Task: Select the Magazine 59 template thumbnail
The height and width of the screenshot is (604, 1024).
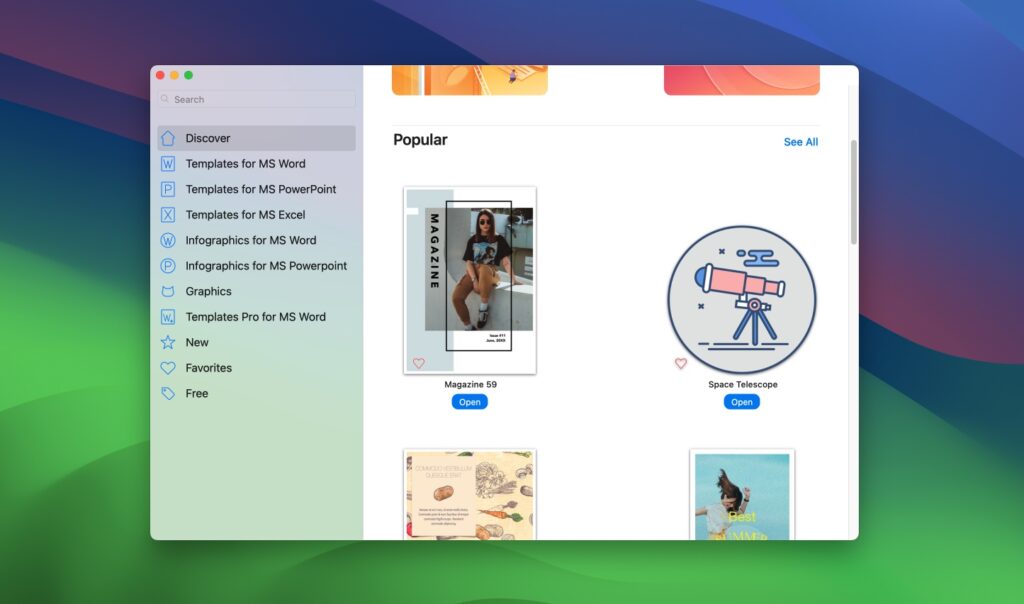Action: pos(470,280)
